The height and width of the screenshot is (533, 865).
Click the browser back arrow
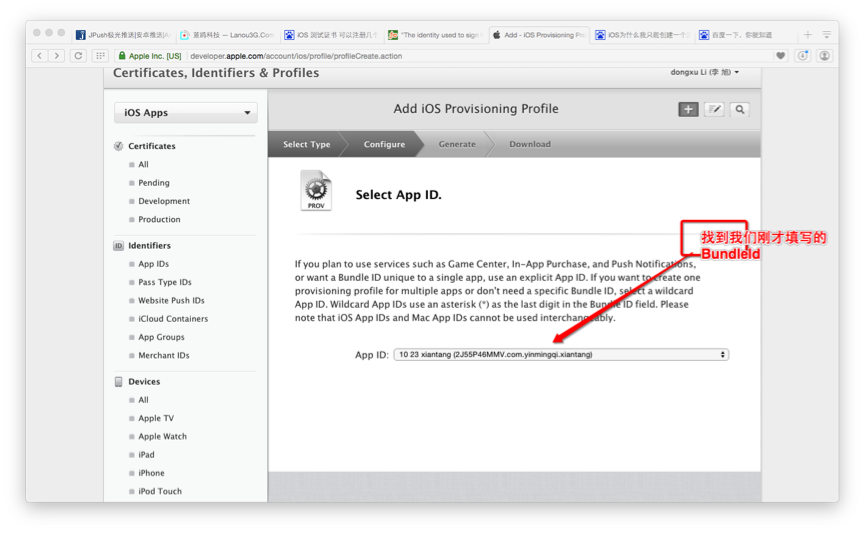pos(39,56)
